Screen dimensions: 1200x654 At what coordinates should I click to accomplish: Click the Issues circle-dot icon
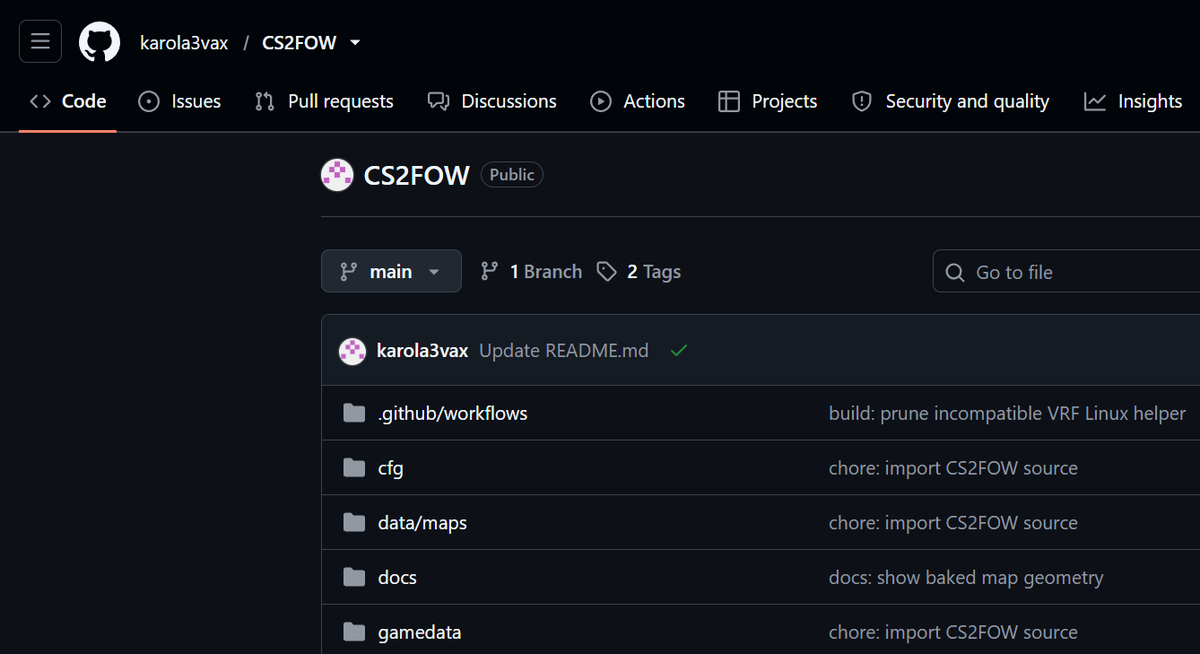[x=149, y=101]
